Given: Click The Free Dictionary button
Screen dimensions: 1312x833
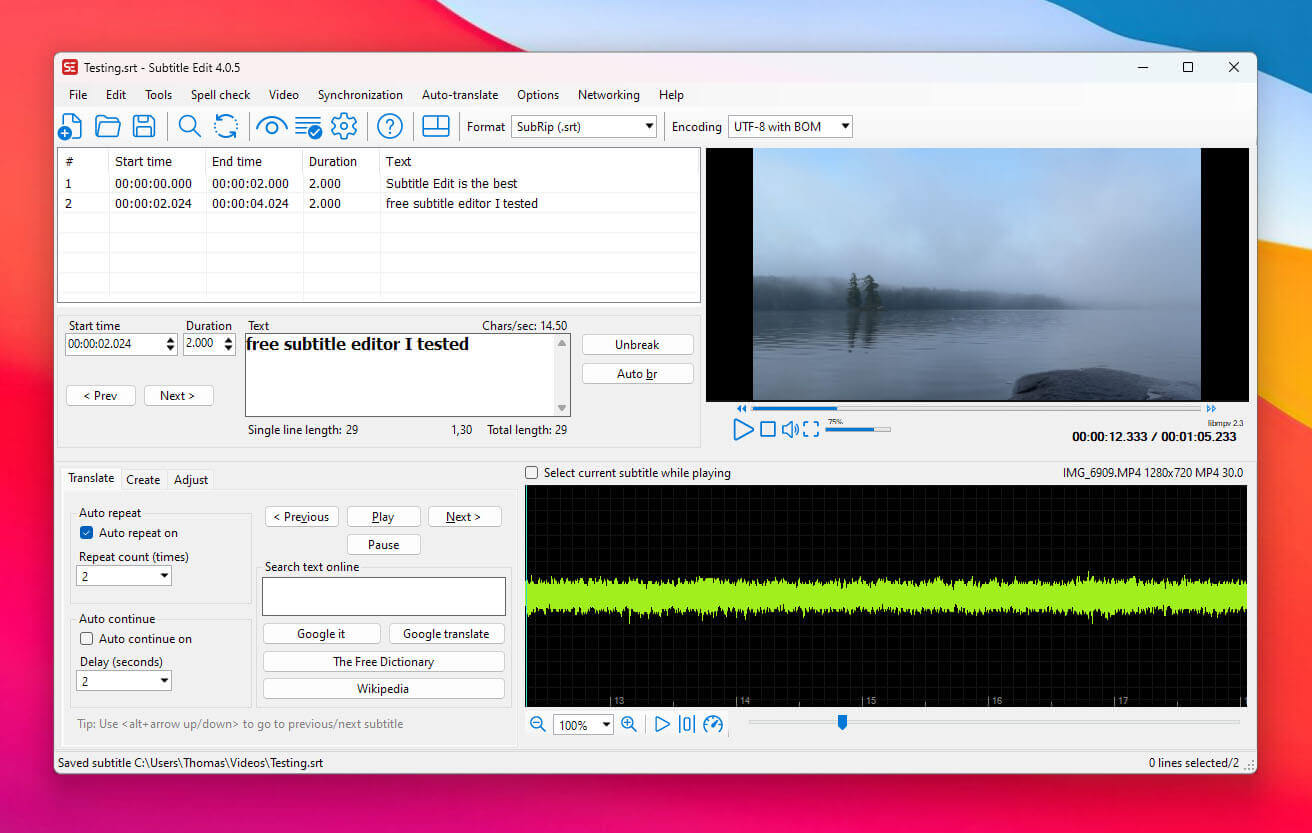Looking at the screenshot, I should [384, 662].
